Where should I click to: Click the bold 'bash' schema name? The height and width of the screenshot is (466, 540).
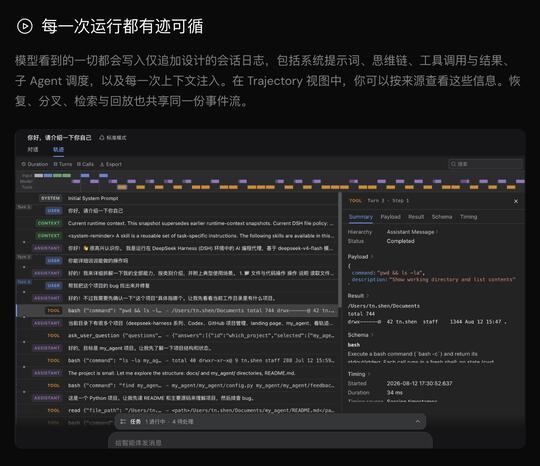pyautogui.click(x=354, y=345)
